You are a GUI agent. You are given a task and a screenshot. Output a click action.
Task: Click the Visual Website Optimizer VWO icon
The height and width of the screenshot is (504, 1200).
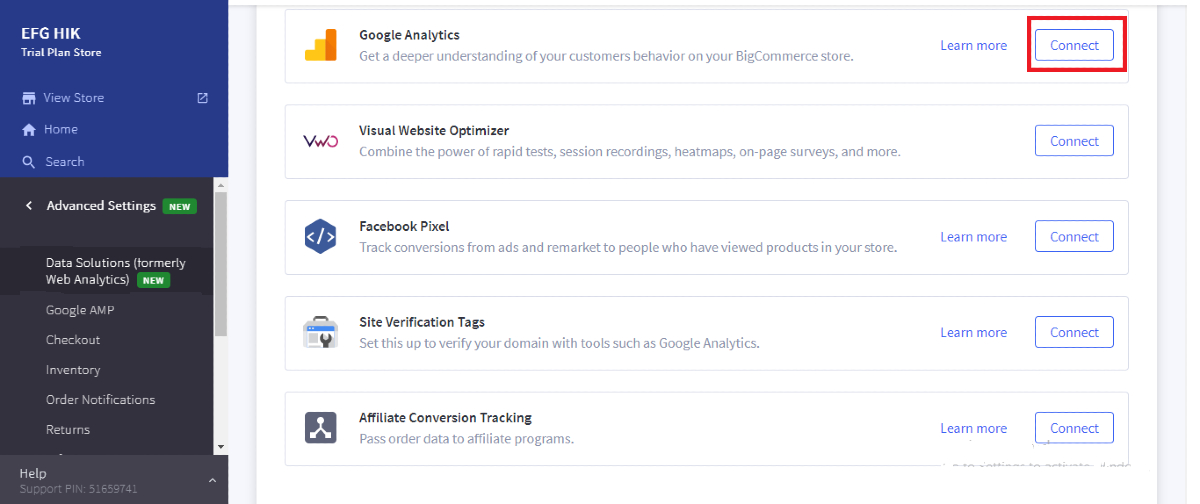(321, 141)
